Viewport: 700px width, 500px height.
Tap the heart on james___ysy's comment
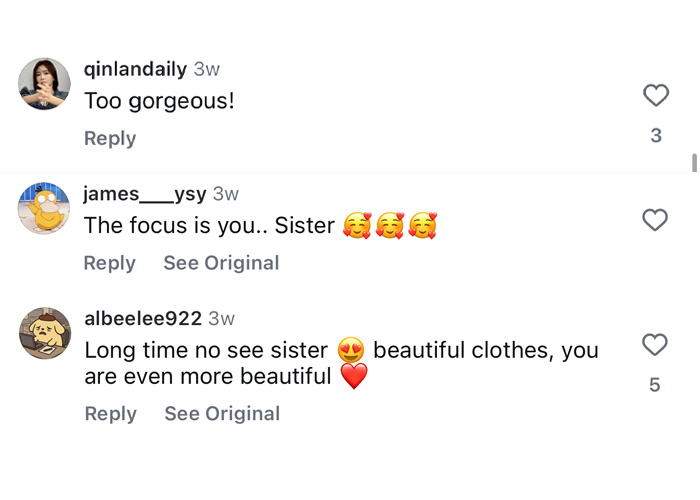point(655,220)
